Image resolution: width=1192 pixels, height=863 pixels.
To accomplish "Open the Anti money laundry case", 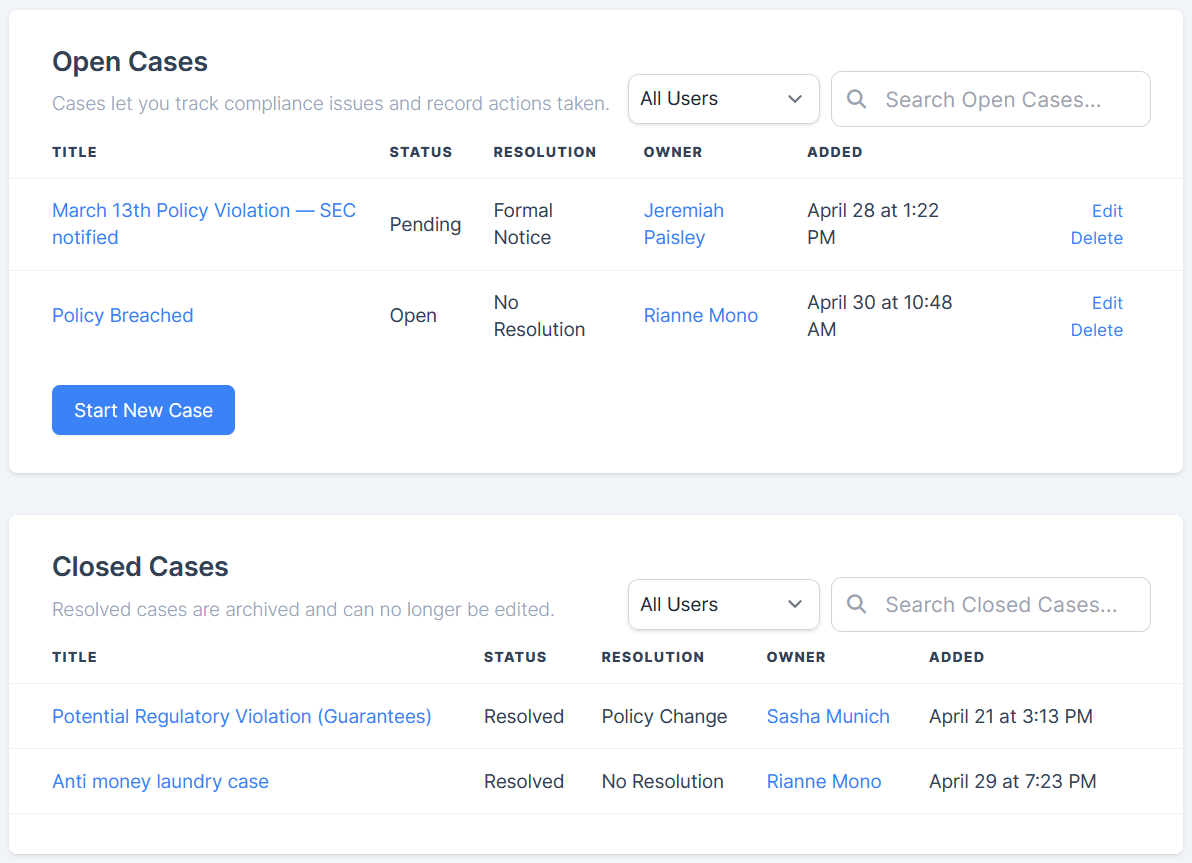I will point(160,781).
